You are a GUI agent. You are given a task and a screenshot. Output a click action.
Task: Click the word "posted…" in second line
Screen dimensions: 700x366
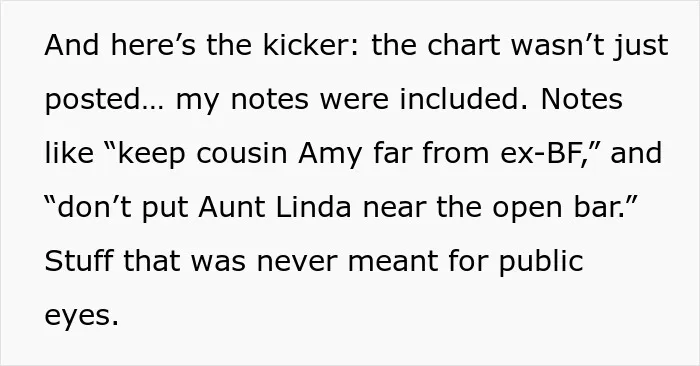[105, 101]
